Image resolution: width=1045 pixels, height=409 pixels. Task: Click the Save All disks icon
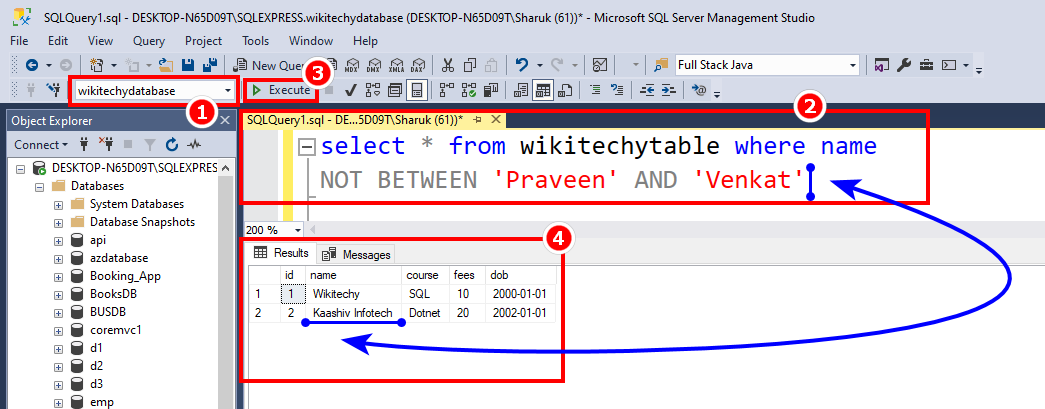point(211,65)
